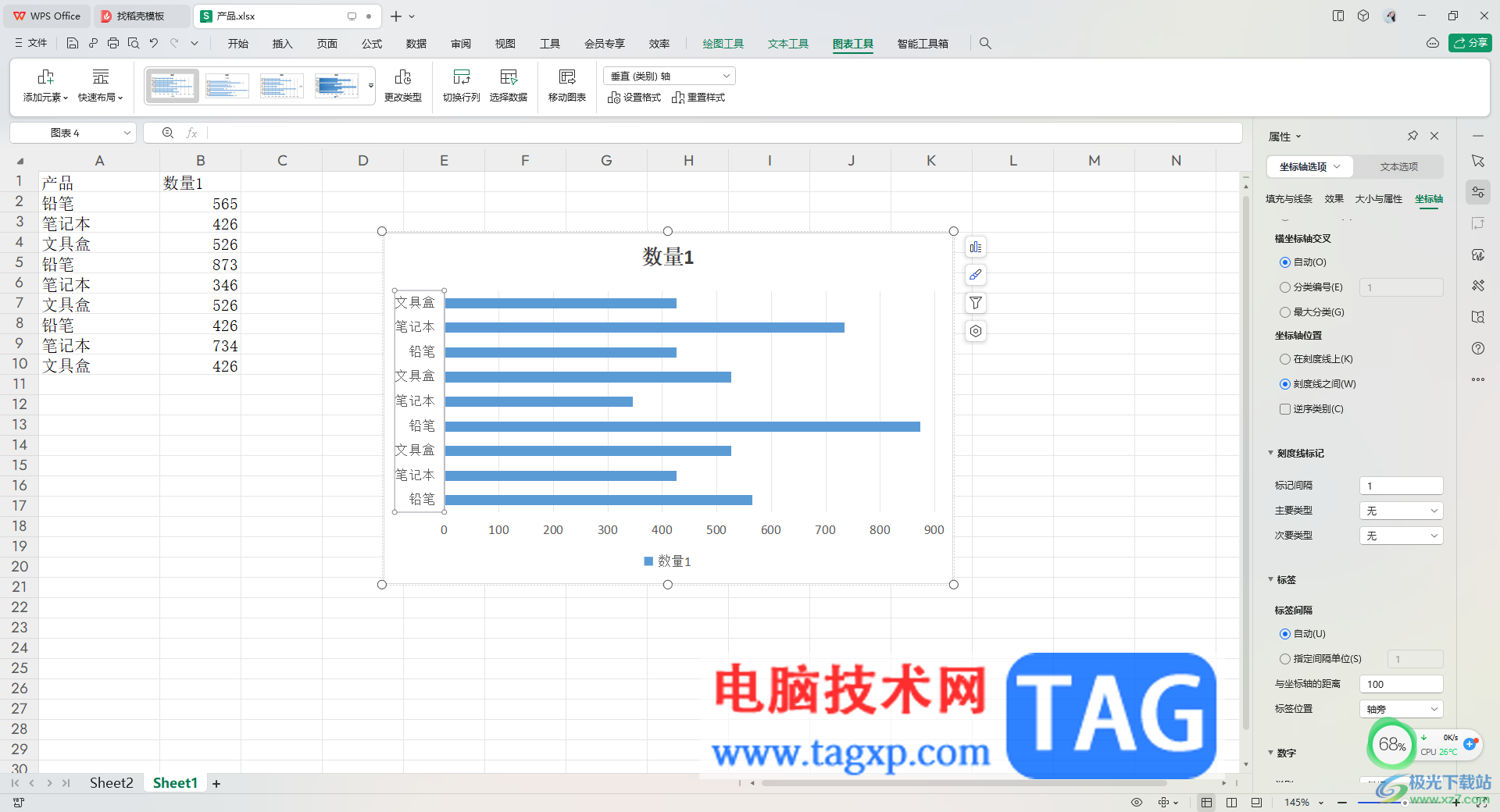Click the zoom magnifier icon by formula bar
The image size is (1500, 812).
[x=168, y=133]
